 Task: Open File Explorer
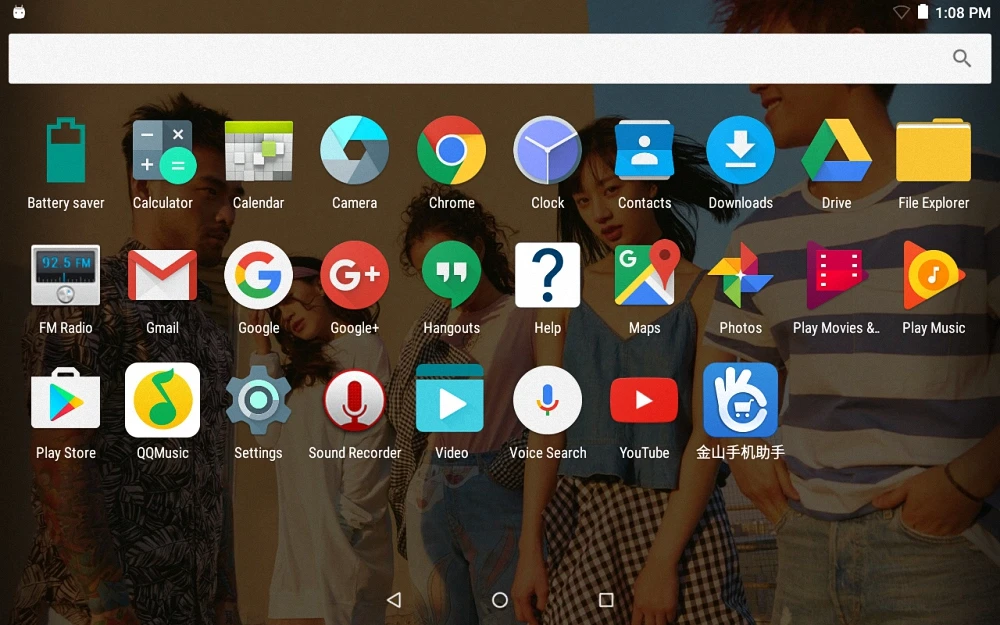coord(934,151)
